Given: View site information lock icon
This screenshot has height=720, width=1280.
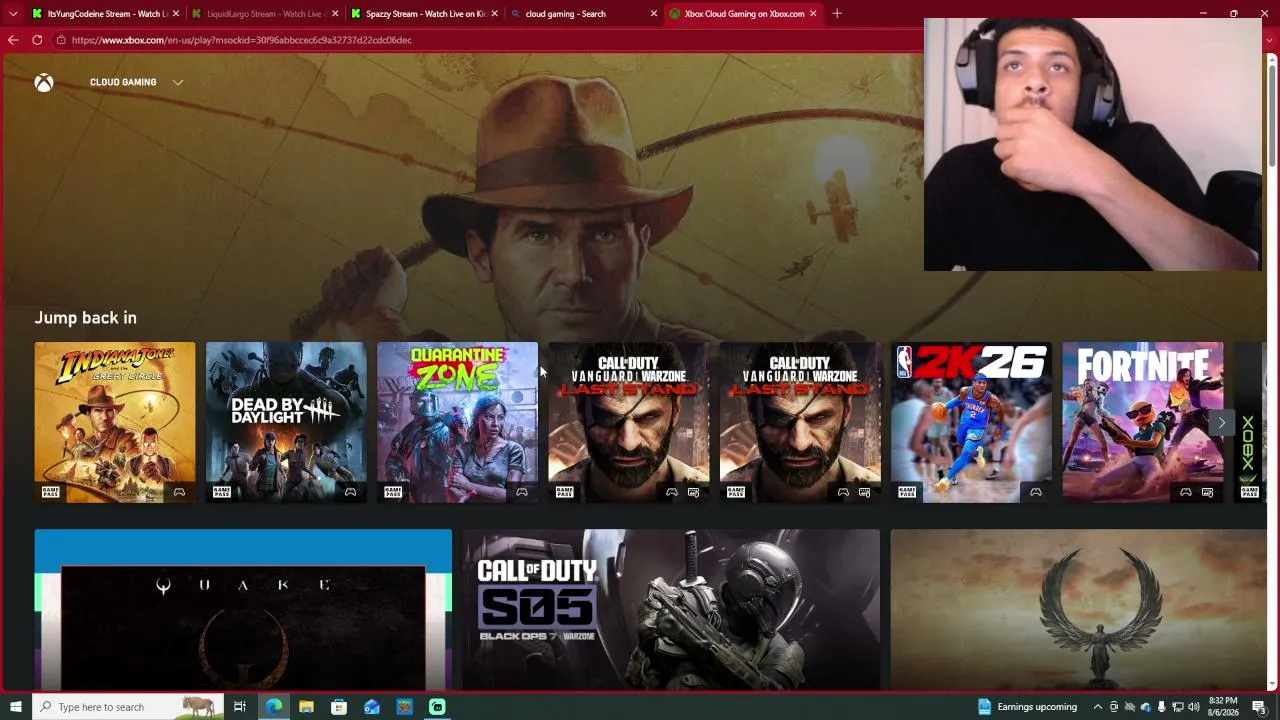Looking at the screenshot, I should point(61,40).
